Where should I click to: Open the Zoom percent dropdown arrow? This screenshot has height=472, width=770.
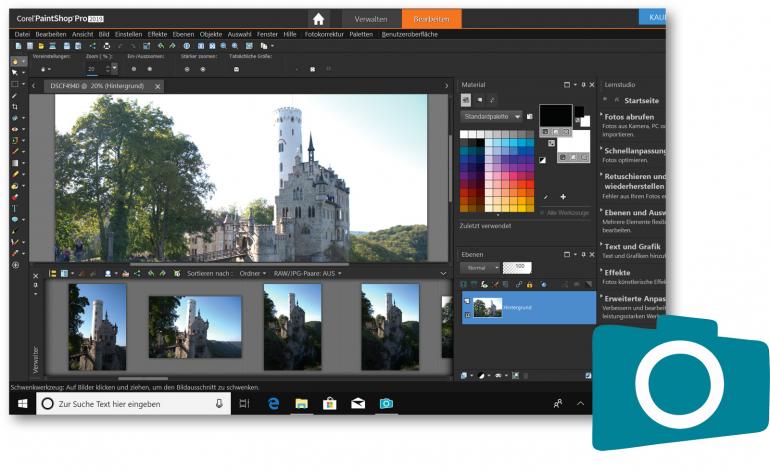(114, 69)
